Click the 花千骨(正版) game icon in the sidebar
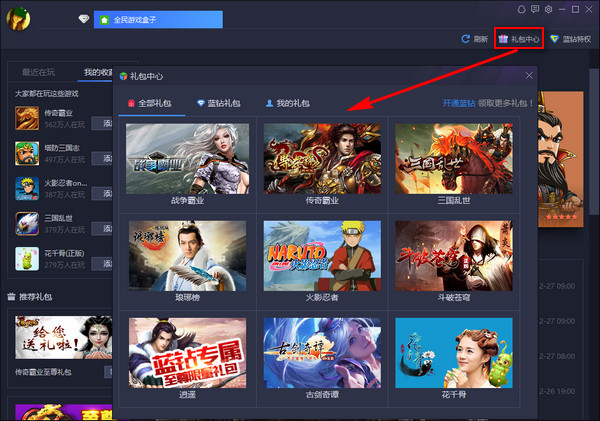 click(27, 259)
